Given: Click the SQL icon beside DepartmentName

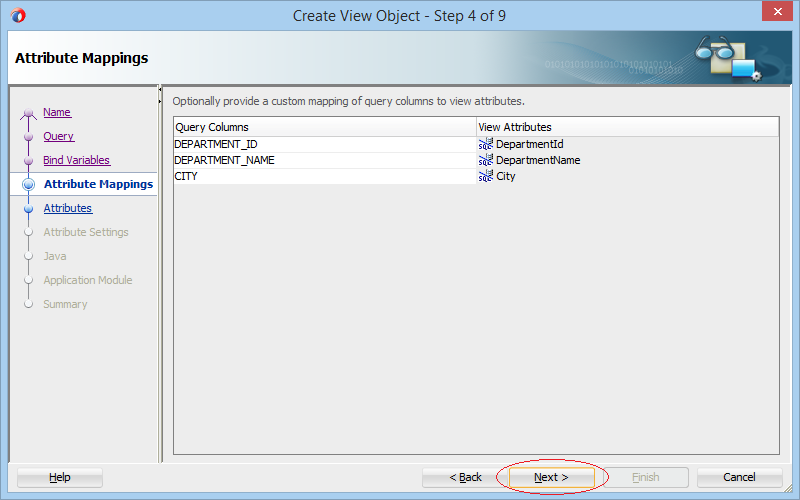Looking at the screenshot, I should pos(486,160).
